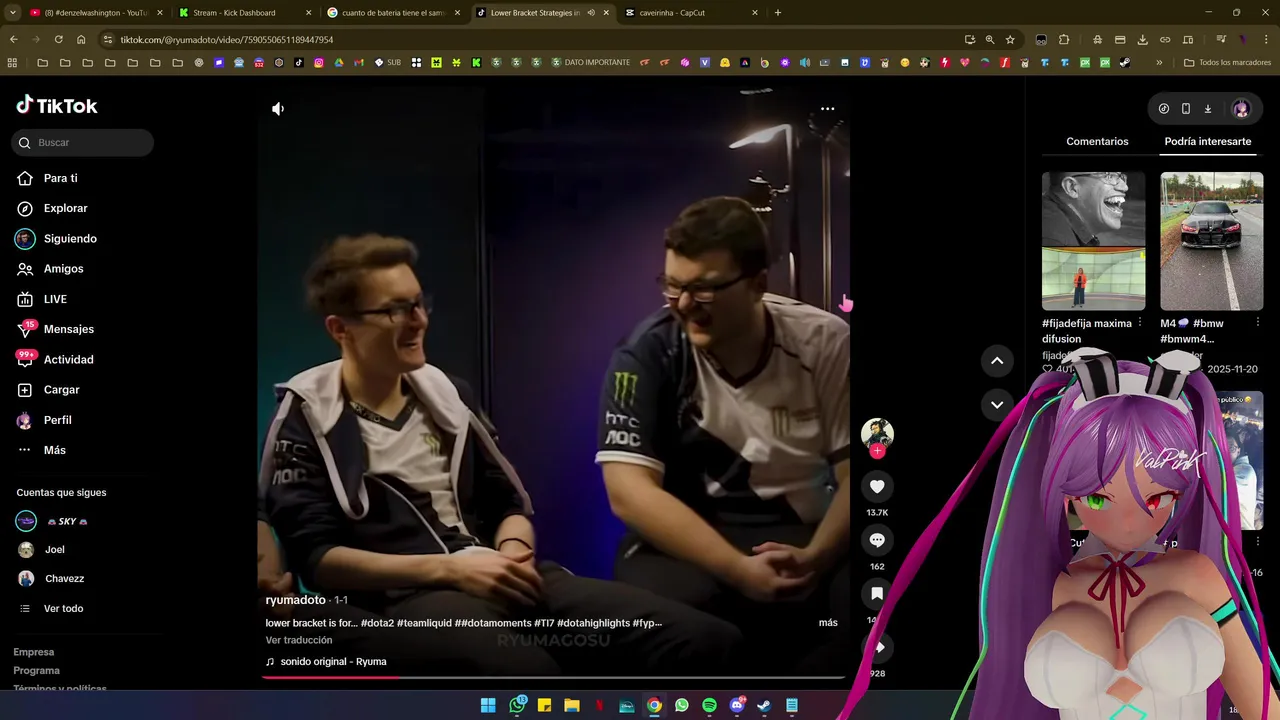Image resolution: width=1280 pixels, height=720 pixels.
Task: Click the TikTok logo
Action: point(57,105)
